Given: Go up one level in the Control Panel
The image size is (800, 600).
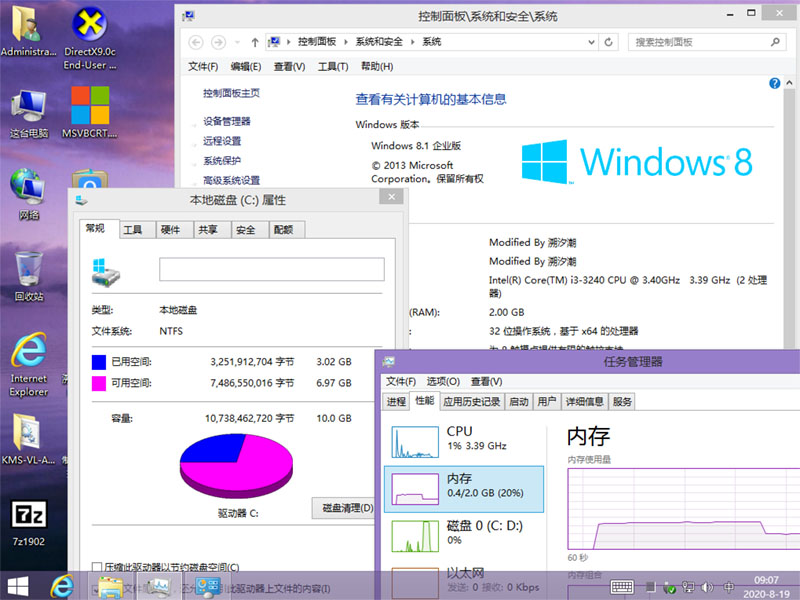Looking at the screenshot, I should 255,42.
